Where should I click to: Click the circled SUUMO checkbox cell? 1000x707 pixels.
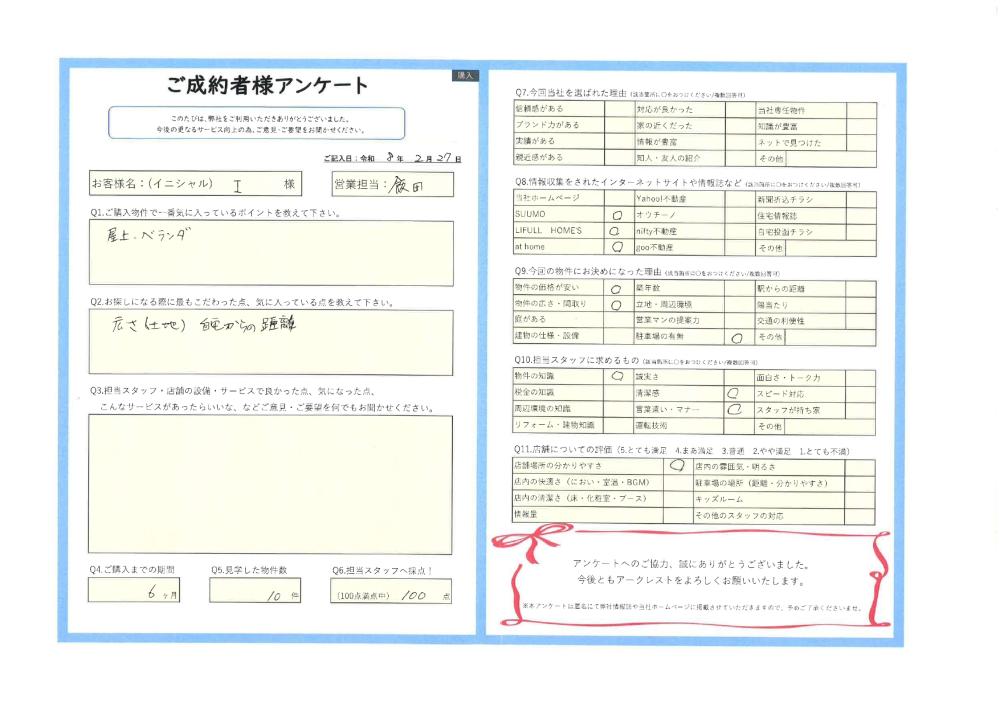click(617, 215)
